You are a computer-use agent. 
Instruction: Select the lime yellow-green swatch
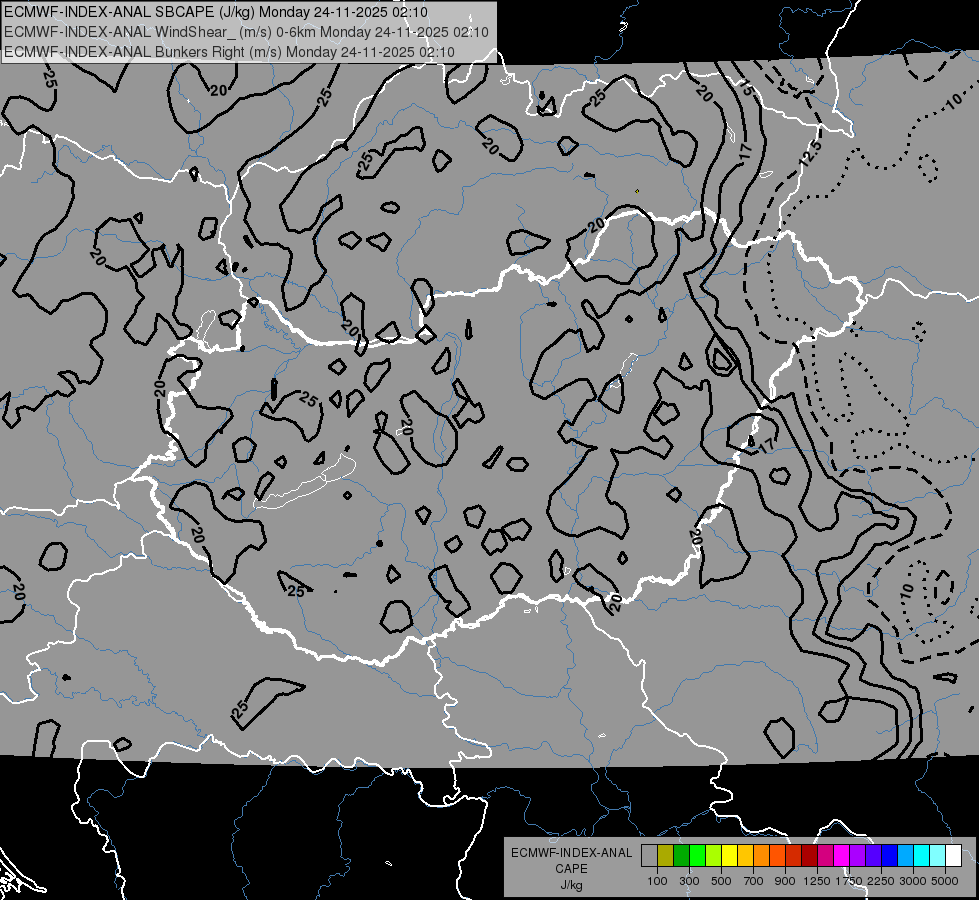point(714,855)
